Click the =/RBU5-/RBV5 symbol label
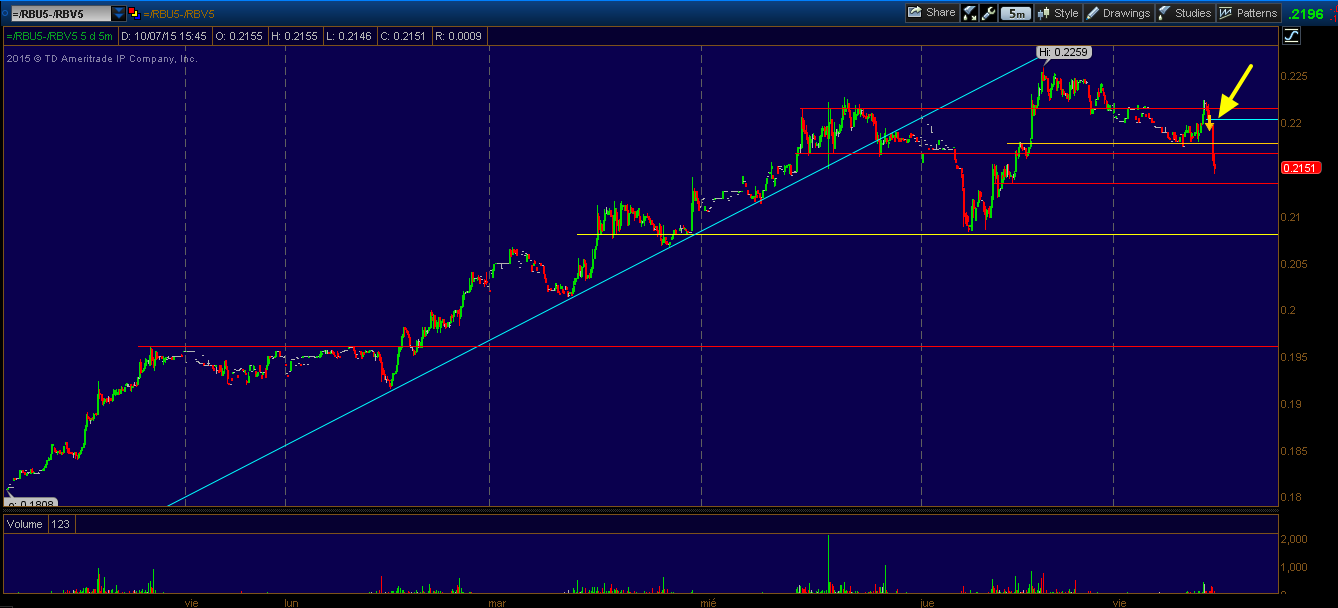Viewport: 1338px width, 608px height. [177, 13]
